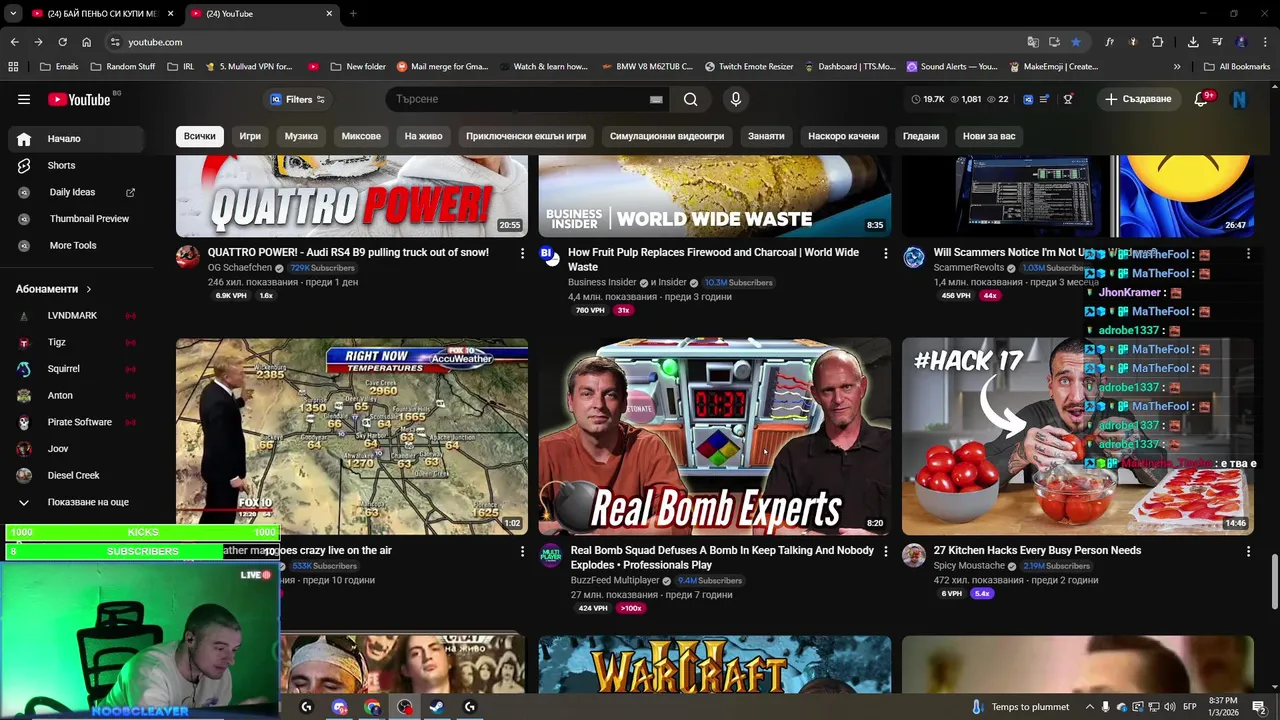This screenshot has width=1280, height=720.
Task: Open options for 27 Kitchen Hacks video
Action: (1248, 551)
